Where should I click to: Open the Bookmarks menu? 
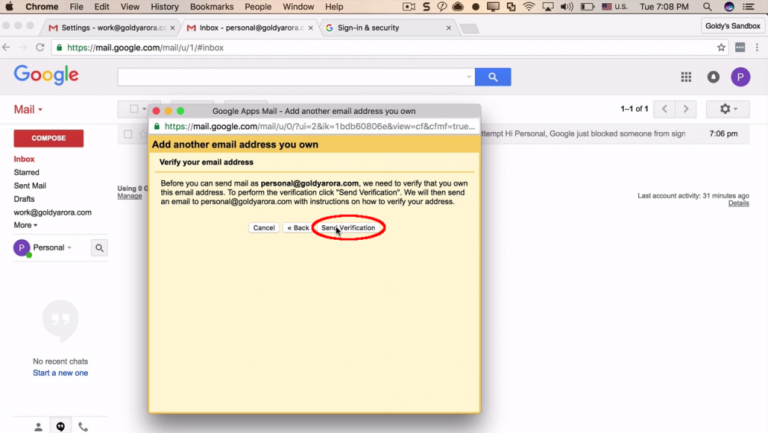[x=212, y=7]
